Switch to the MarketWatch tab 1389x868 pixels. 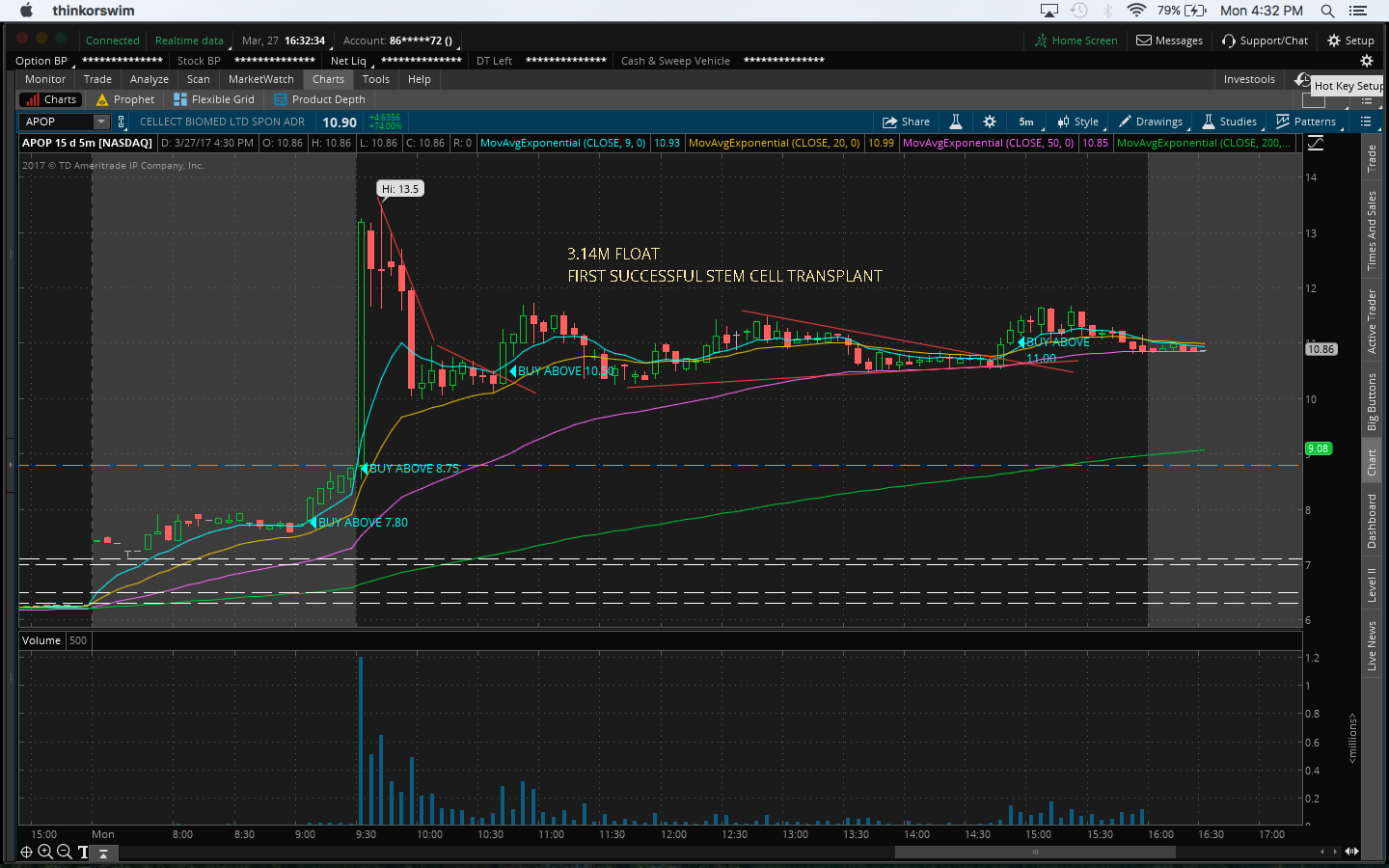pyautogui.click(x=260, y=79)
